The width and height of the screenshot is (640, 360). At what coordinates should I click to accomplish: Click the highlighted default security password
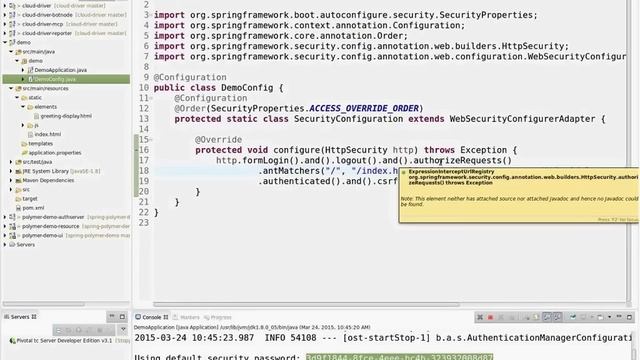(399, 357)
